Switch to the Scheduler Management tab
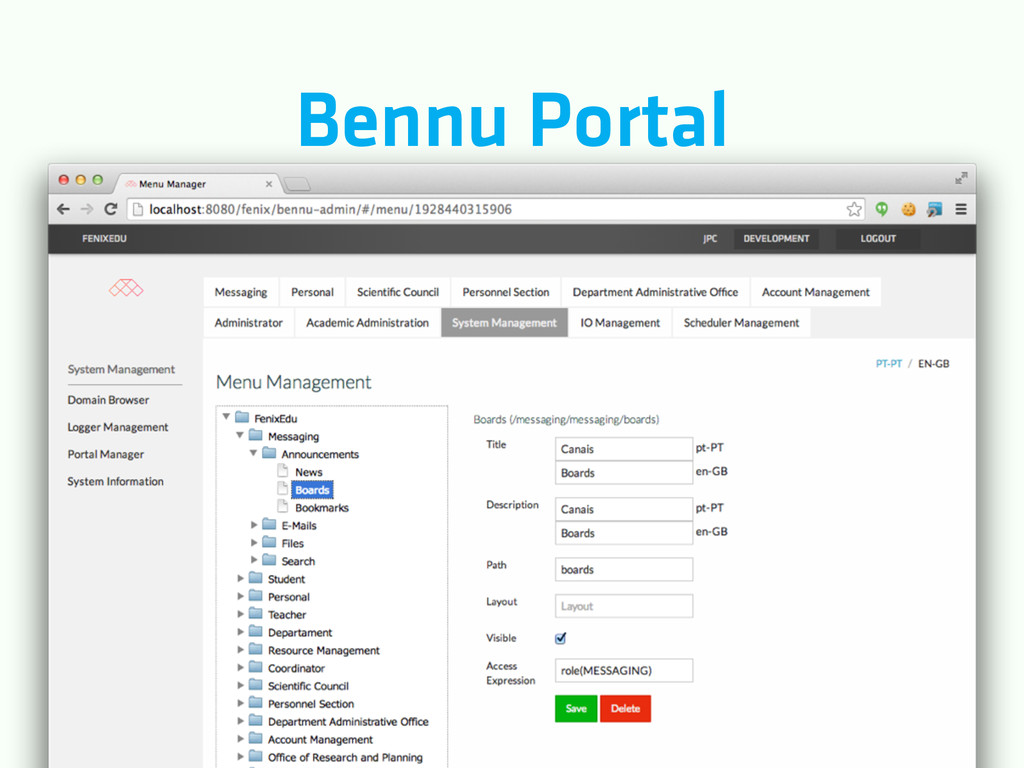This screenshot has height=768, width=1024. (741, 323)
